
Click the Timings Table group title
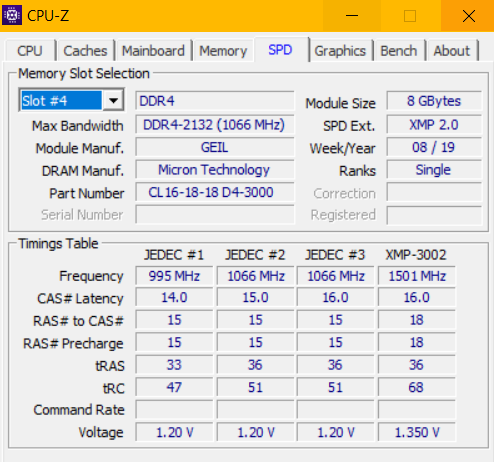tap(58, 244)
